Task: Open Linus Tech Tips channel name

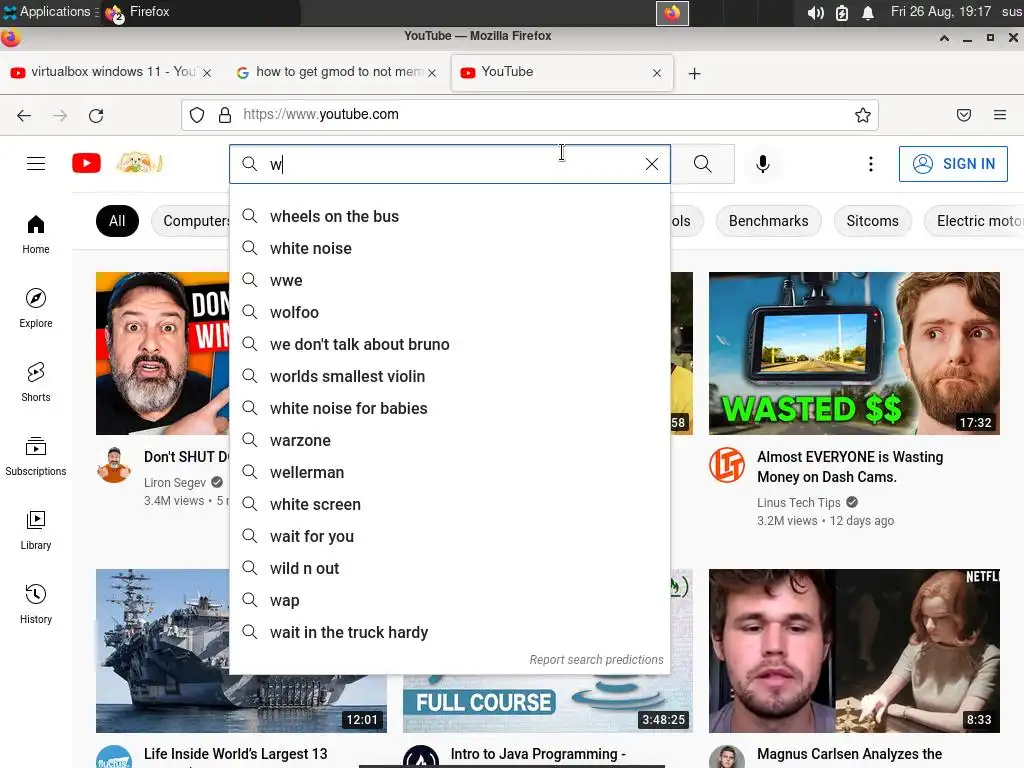Action: (x=799, y=502)
